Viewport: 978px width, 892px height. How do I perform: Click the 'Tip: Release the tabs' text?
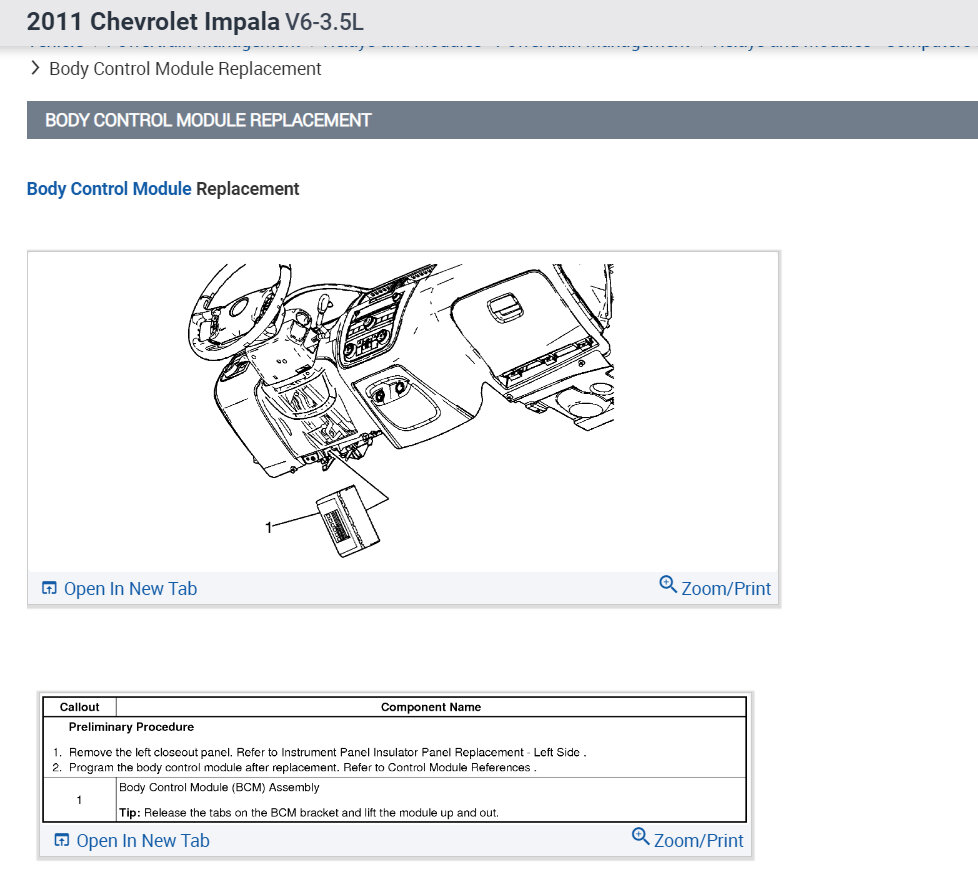pos(309,813)
